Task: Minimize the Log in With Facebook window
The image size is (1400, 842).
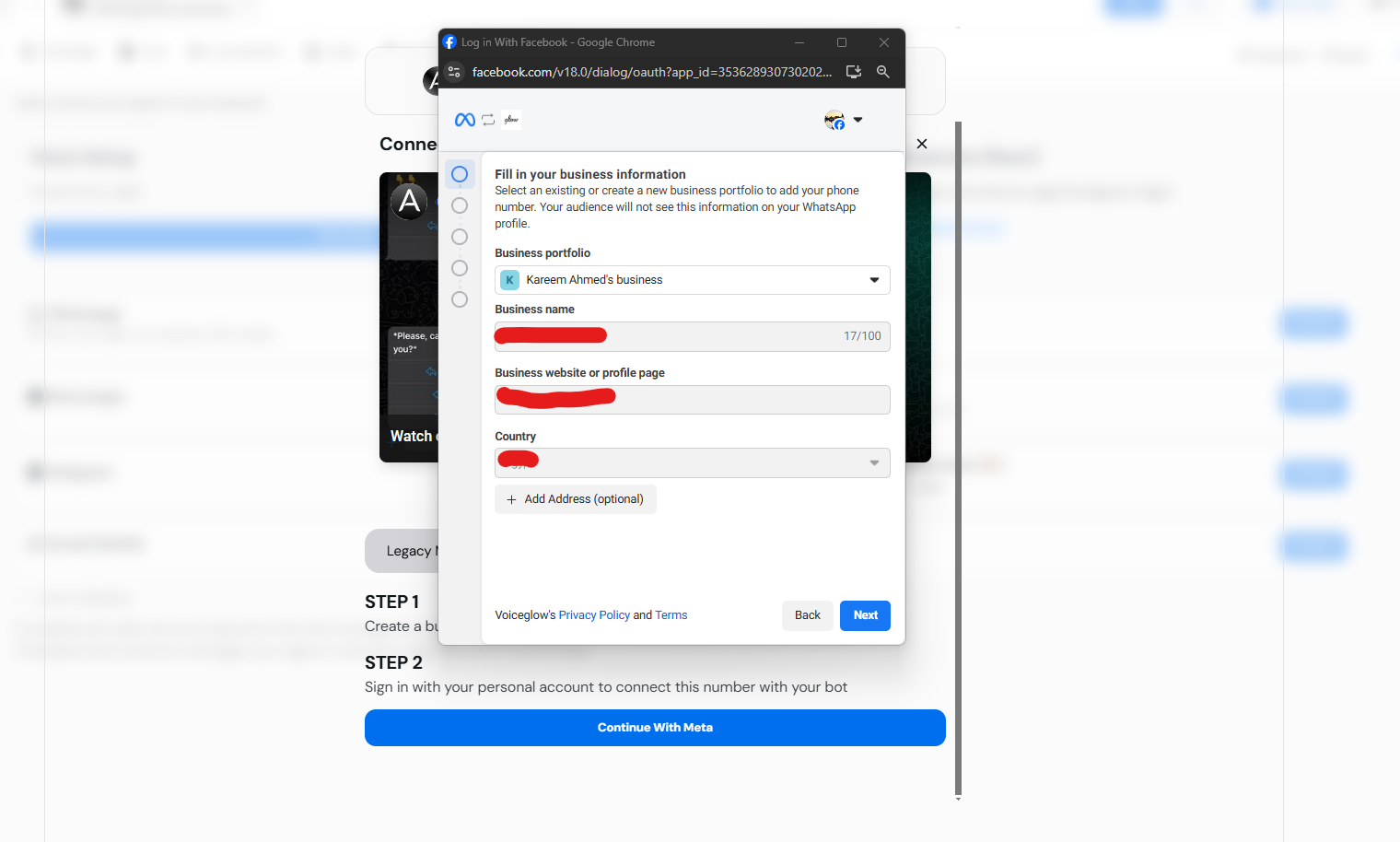Action: point(799,42)
